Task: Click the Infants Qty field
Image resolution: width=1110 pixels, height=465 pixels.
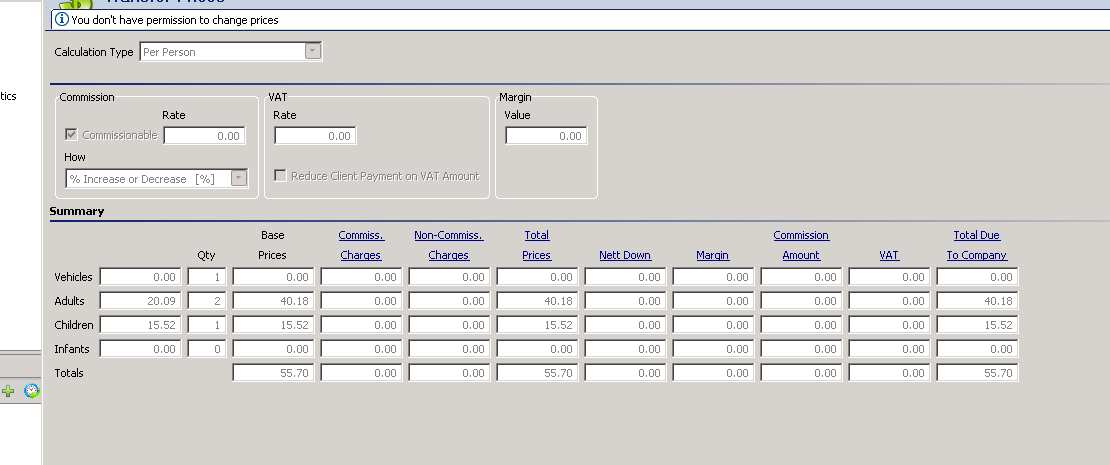Action: point(207,349)
